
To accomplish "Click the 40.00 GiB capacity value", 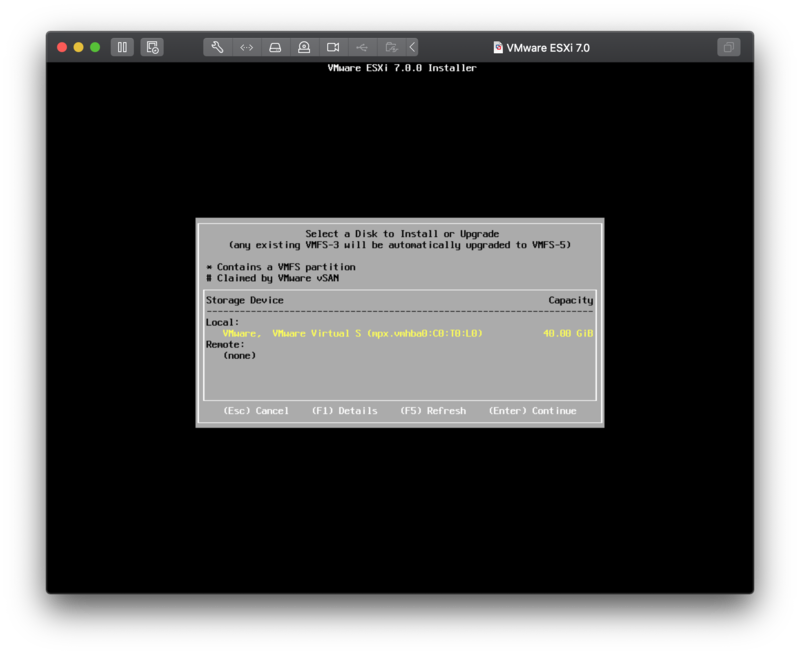I will 568,333.
